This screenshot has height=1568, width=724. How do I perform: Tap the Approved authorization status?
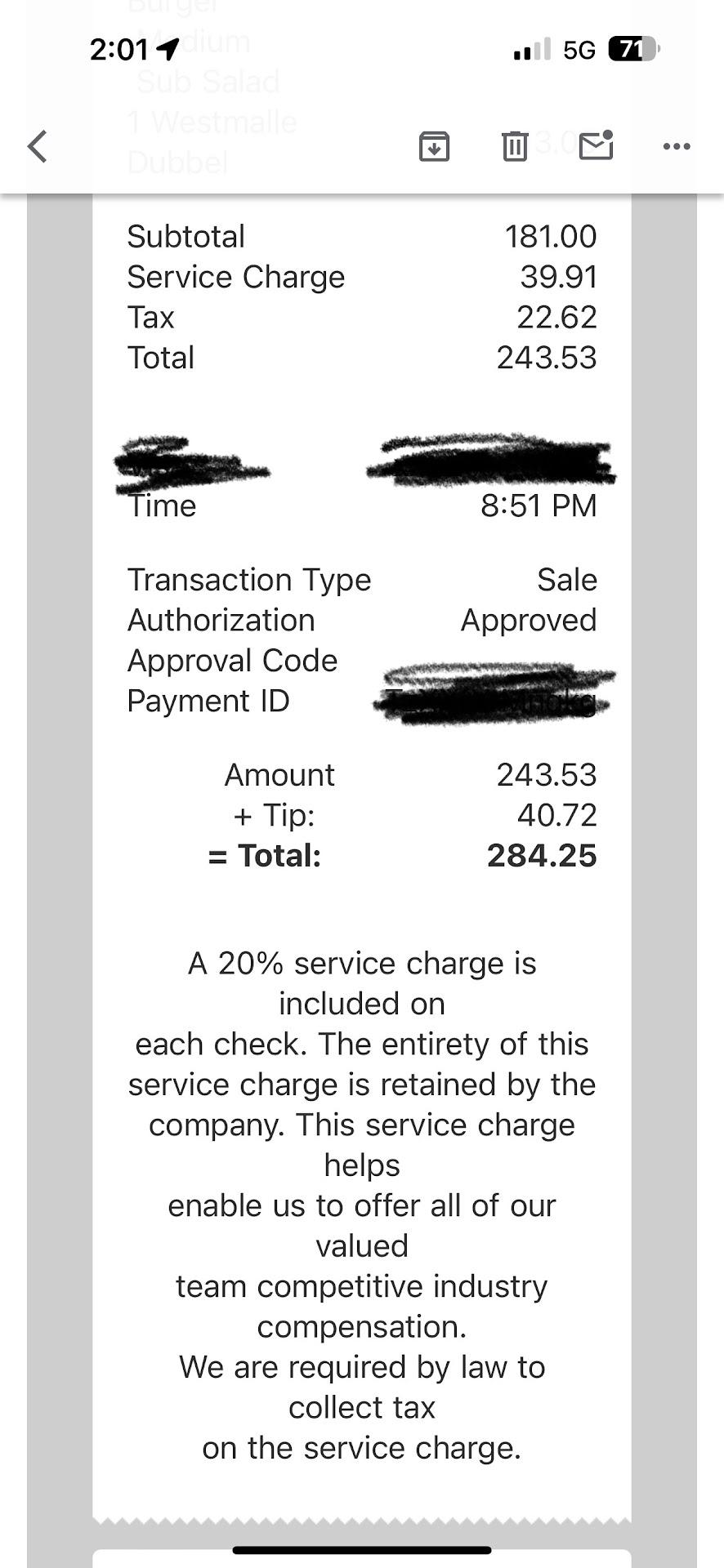[529, 620]
